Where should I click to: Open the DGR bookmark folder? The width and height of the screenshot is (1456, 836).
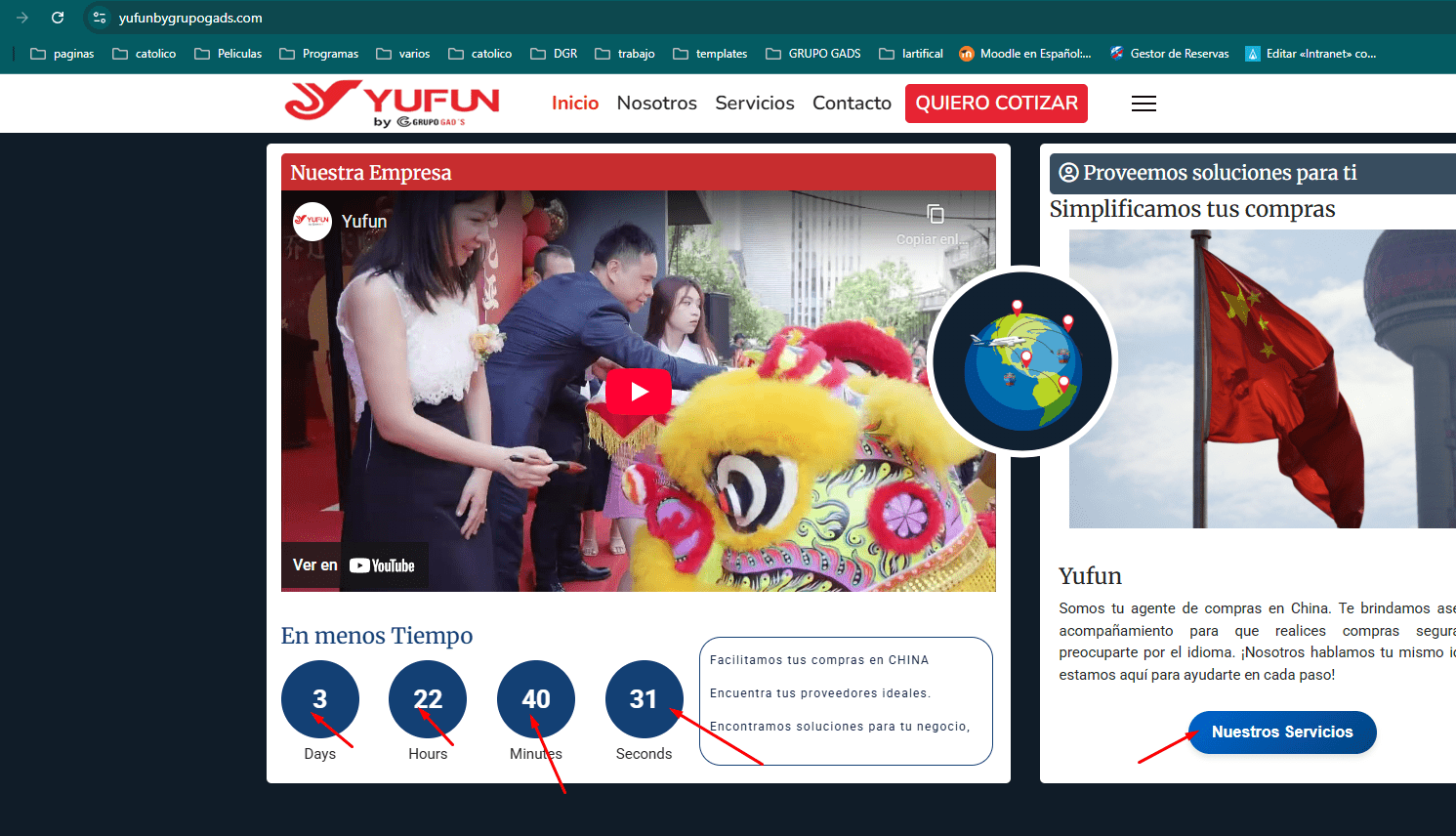554,54
